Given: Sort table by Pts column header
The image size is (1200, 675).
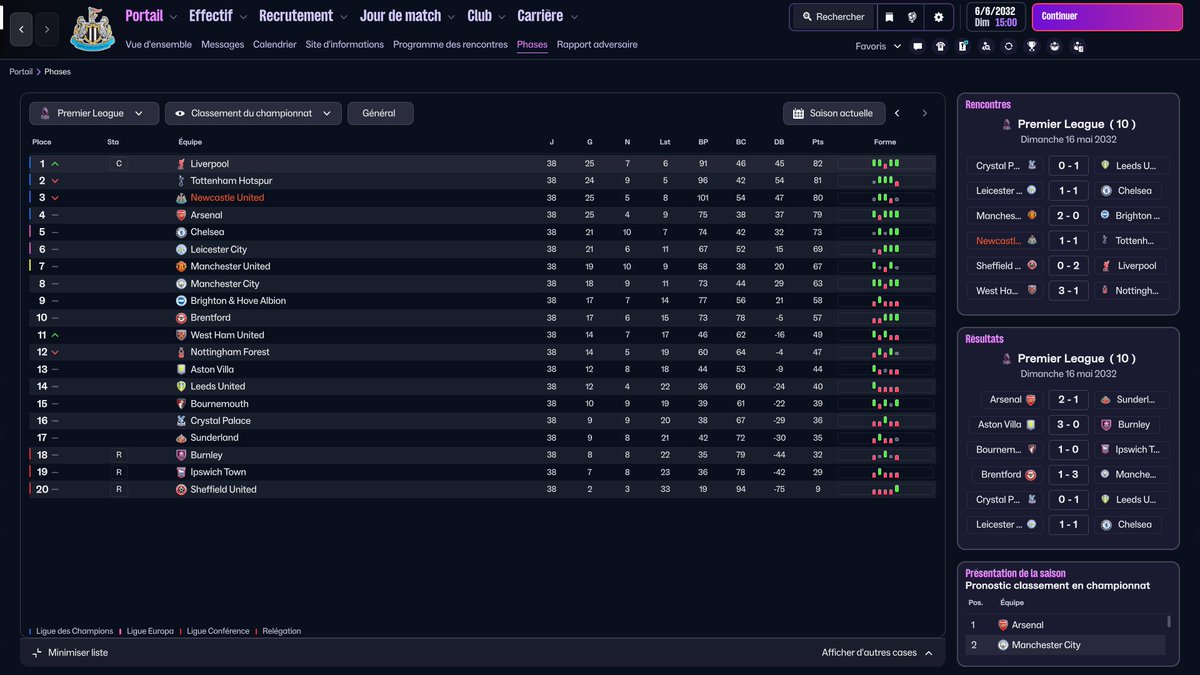Looking at the screenshot, I should click(x=818, y=142).
